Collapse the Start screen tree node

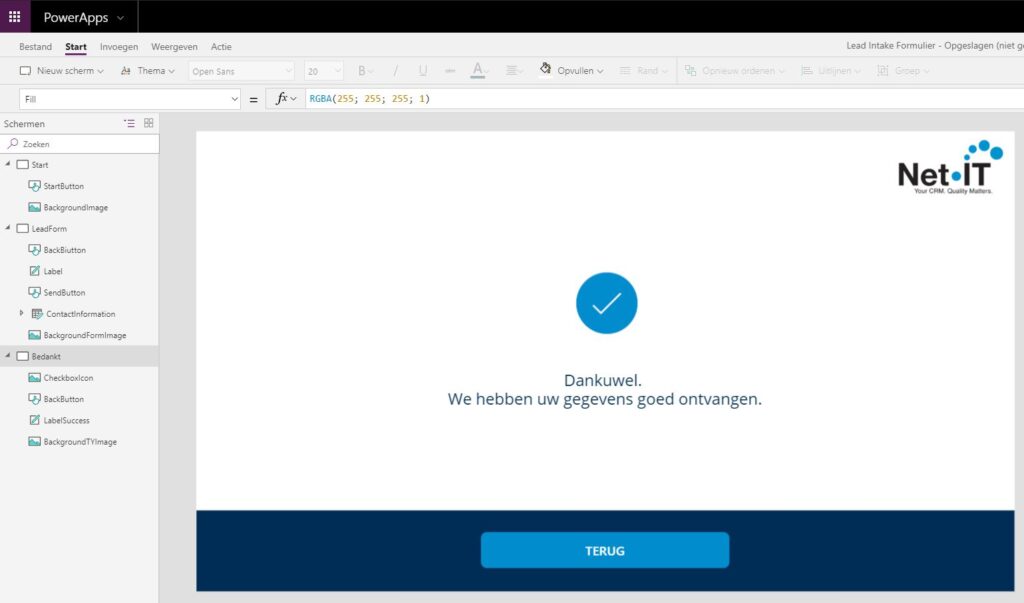(x=8, y=165)
